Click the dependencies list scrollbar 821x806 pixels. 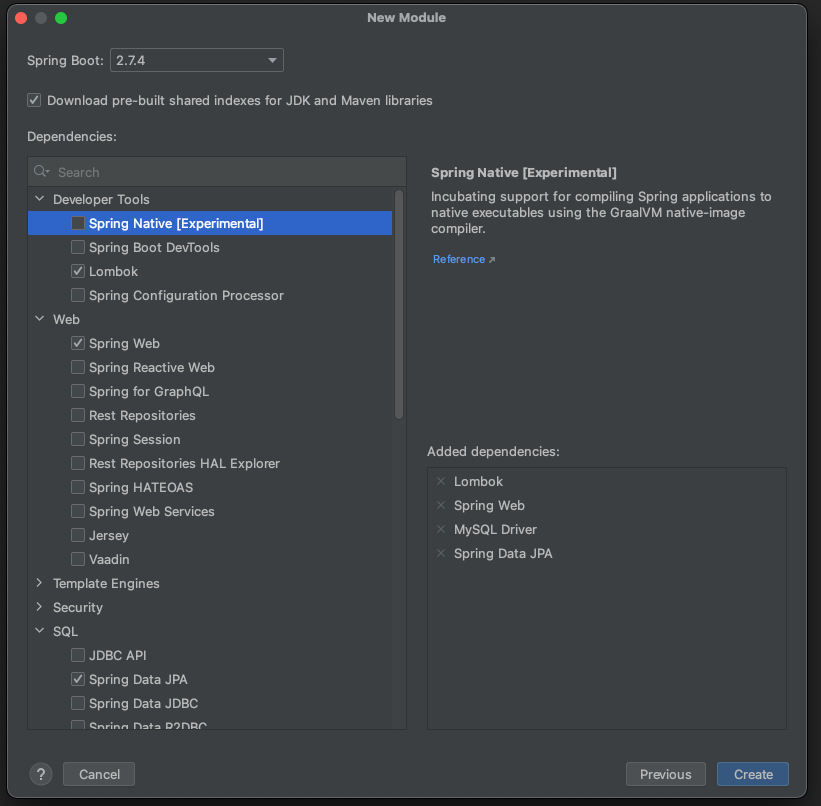(x=399, y=305)
